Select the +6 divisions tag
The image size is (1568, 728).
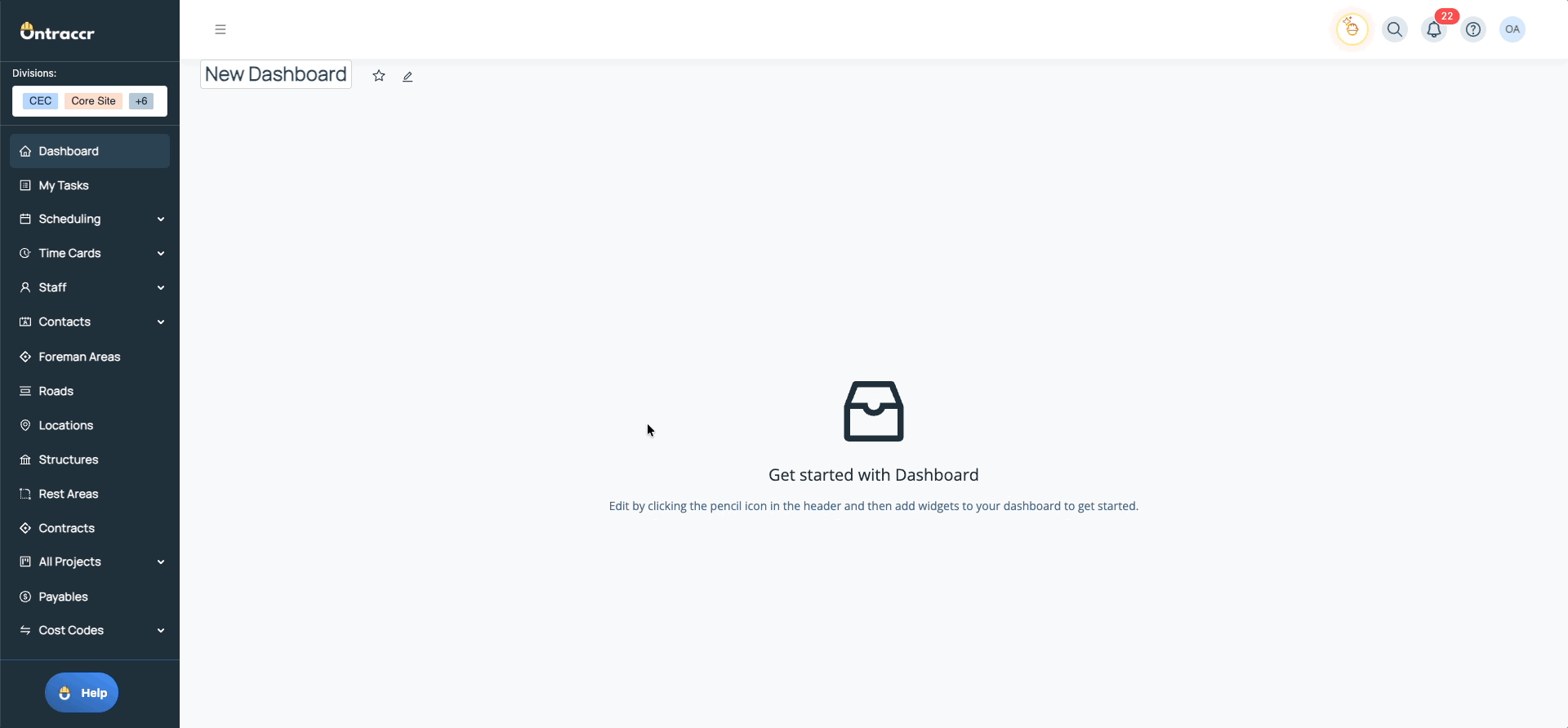[x=141, y=101]
